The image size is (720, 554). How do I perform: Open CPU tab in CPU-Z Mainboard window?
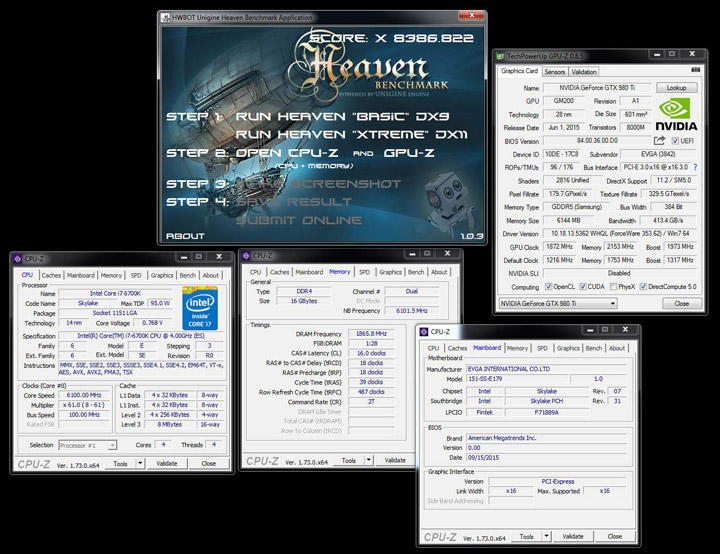pyautogui.click(x=433, y=348)
